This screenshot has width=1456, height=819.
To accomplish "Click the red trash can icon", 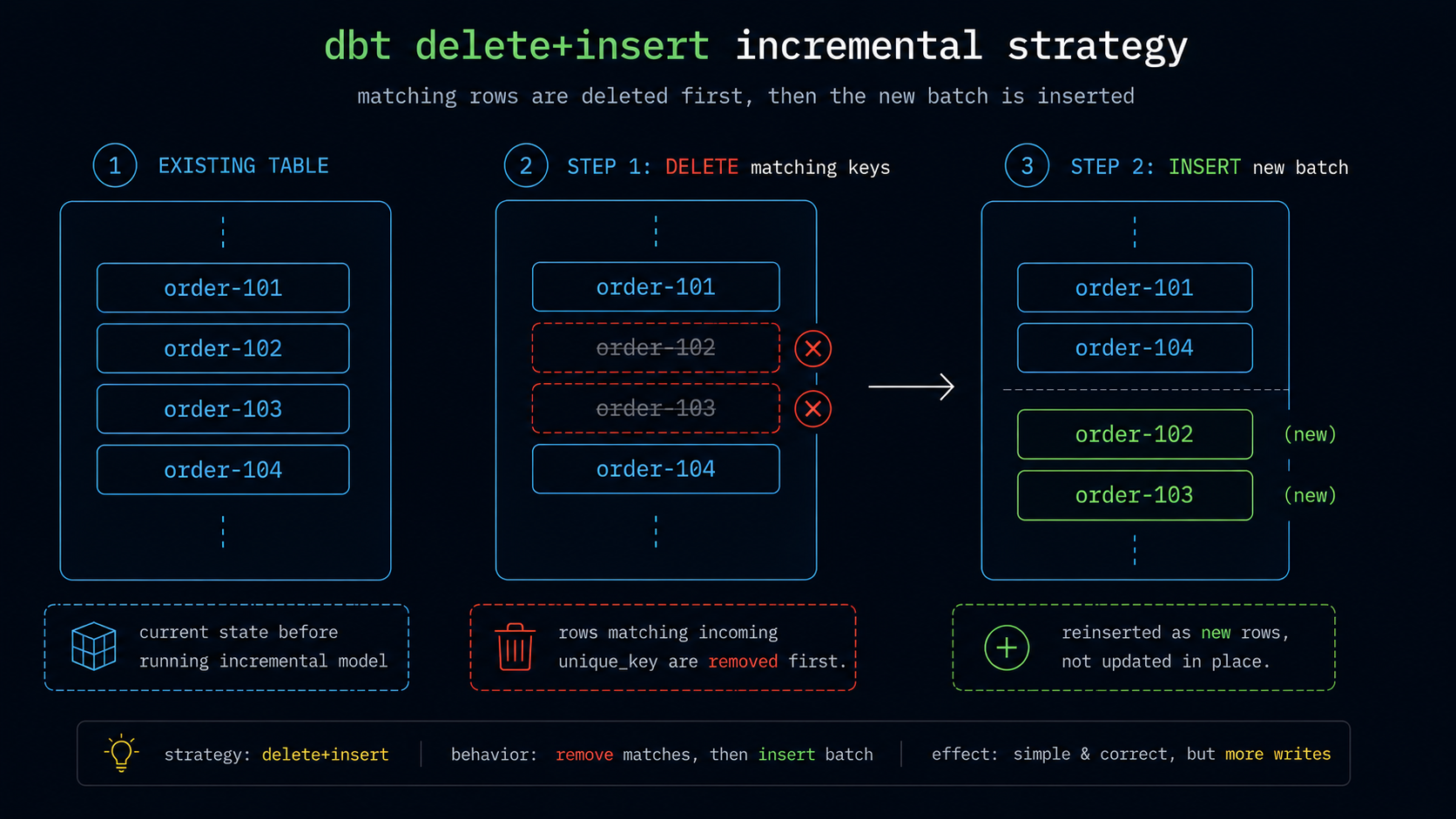I will pyautogui.click(x=515, y=647).
